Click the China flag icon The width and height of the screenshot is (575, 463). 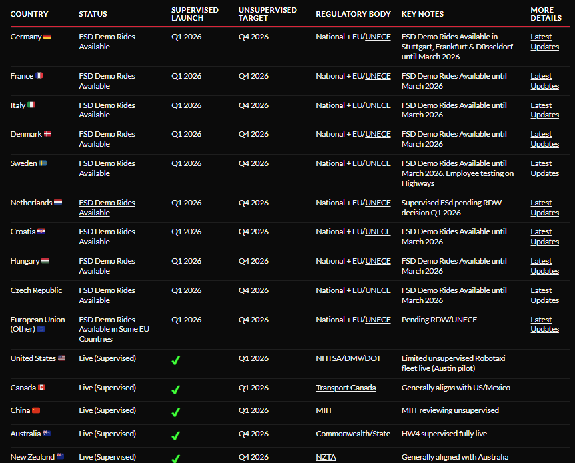[x=36, y=410]
